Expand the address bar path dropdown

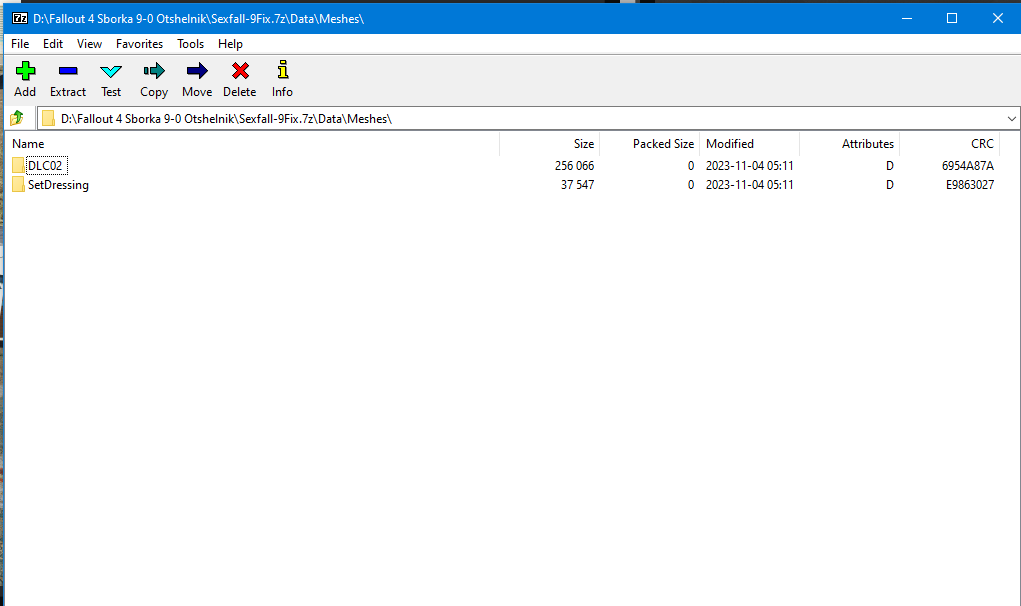click(x=1010, y=119)
